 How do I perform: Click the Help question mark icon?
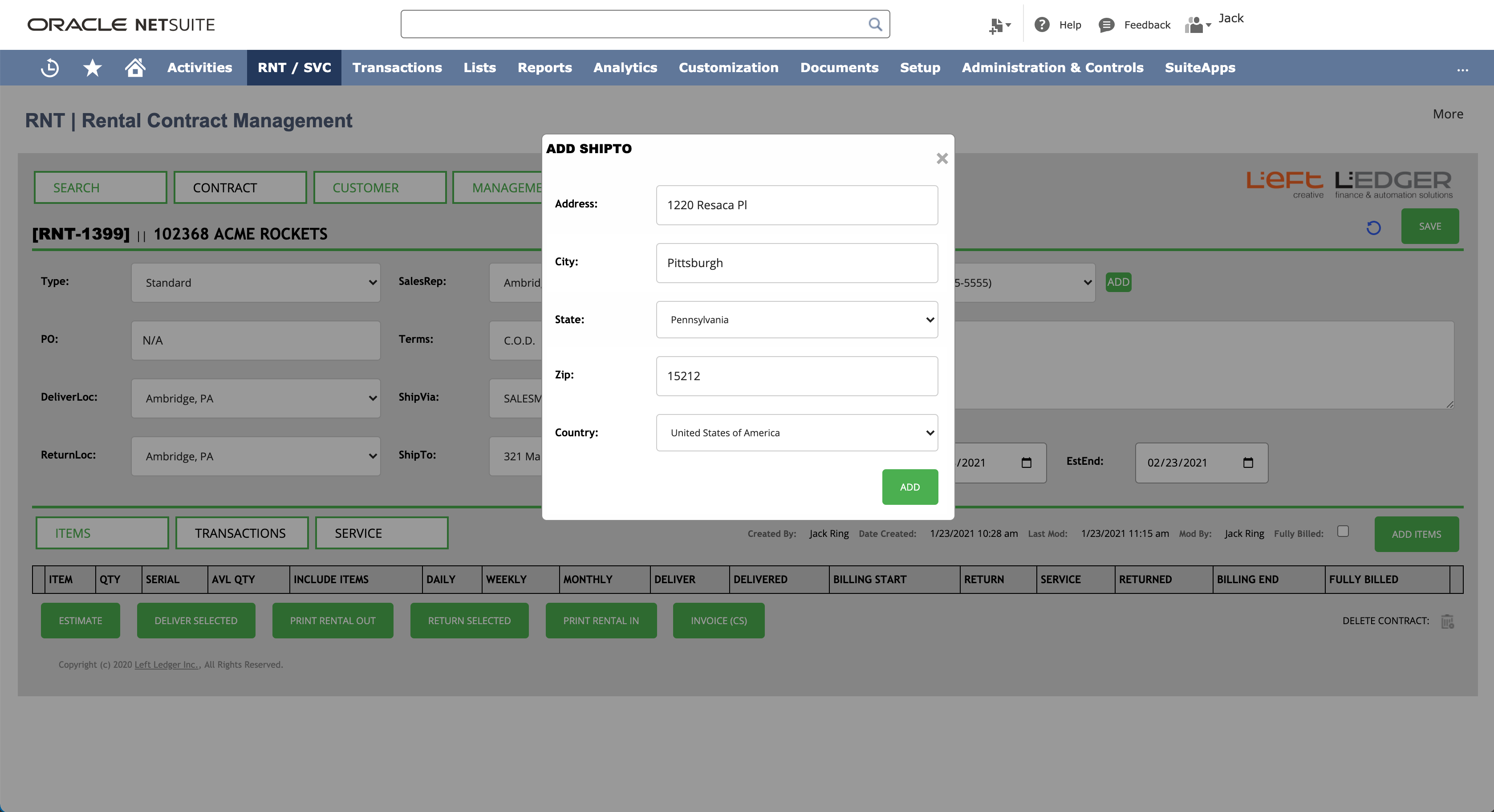point(1042,24)
